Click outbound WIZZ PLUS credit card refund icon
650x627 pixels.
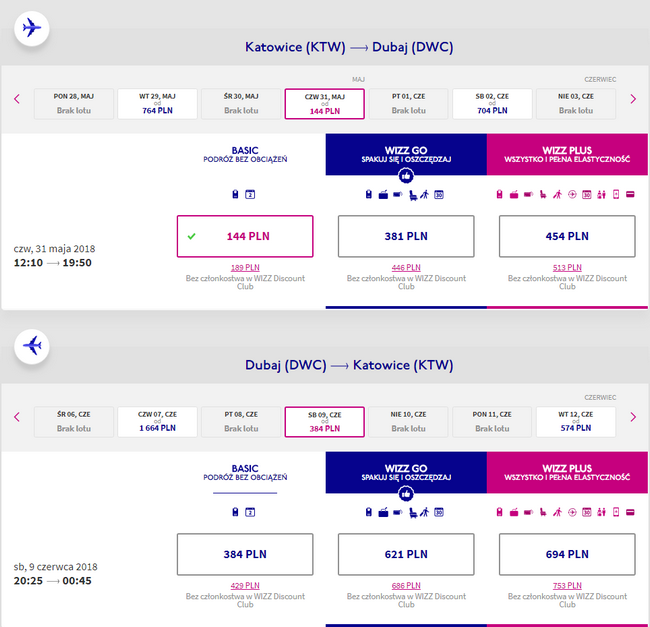pyautogui.click(x=630, y=194)
